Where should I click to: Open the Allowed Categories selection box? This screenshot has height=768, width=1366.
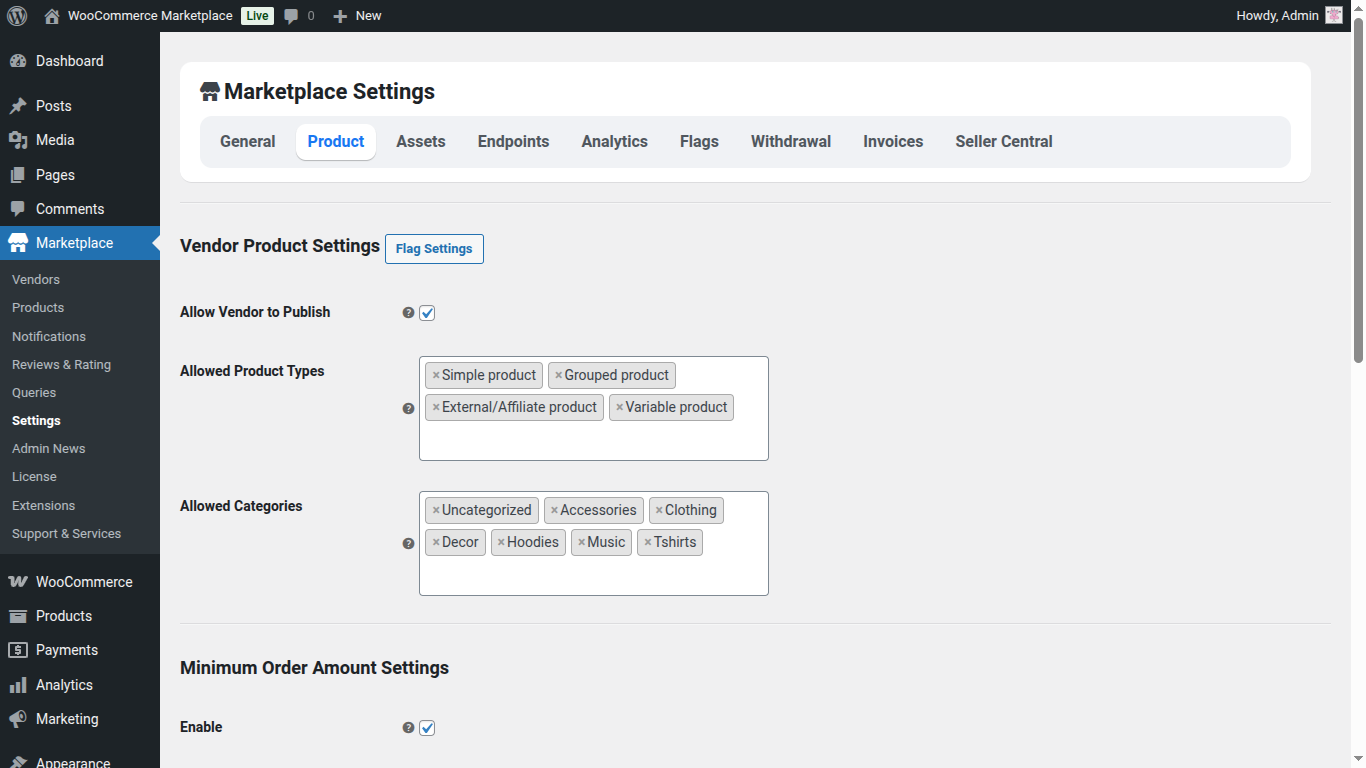594,575
